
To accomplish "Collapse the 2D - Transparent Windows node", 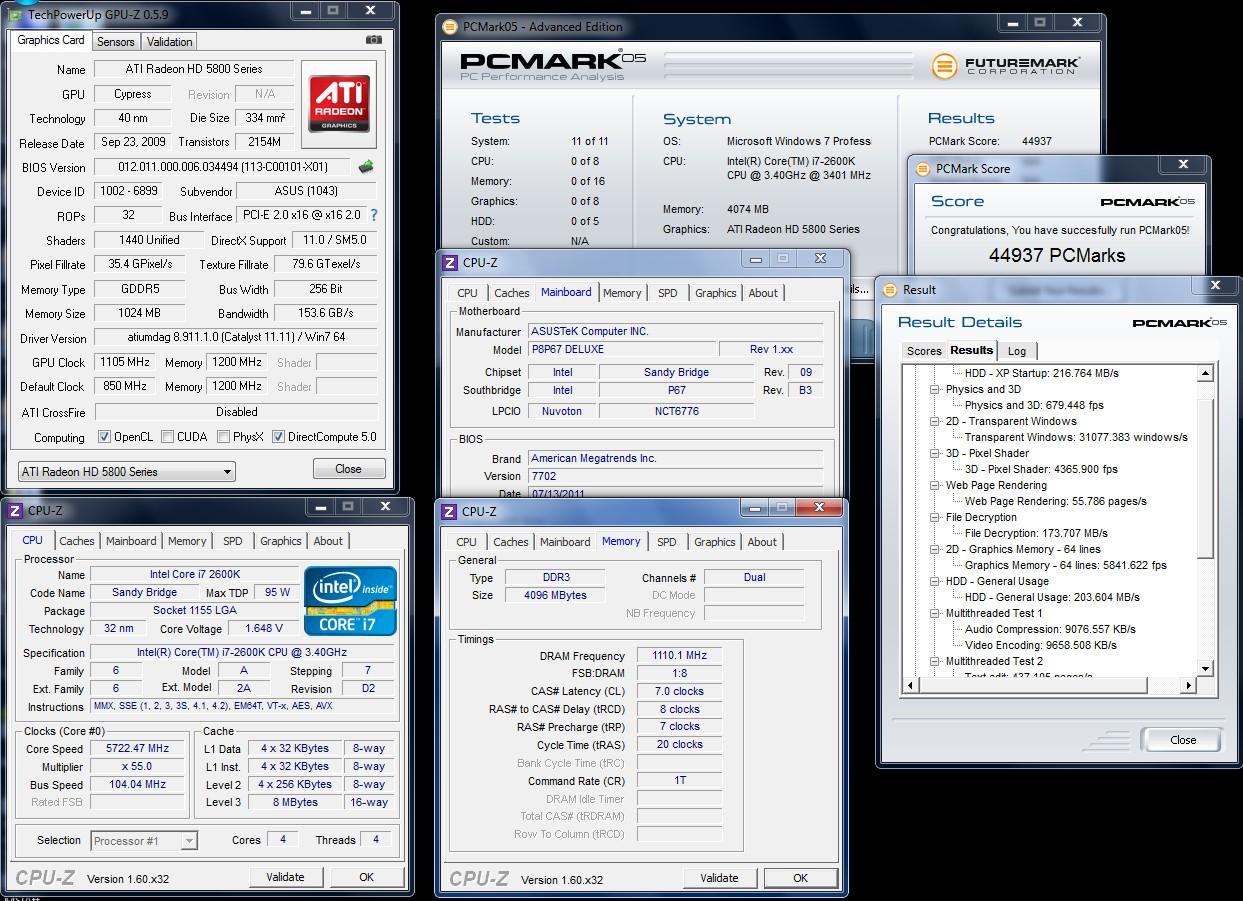I will pyautogui.click(x=935, y=422).
